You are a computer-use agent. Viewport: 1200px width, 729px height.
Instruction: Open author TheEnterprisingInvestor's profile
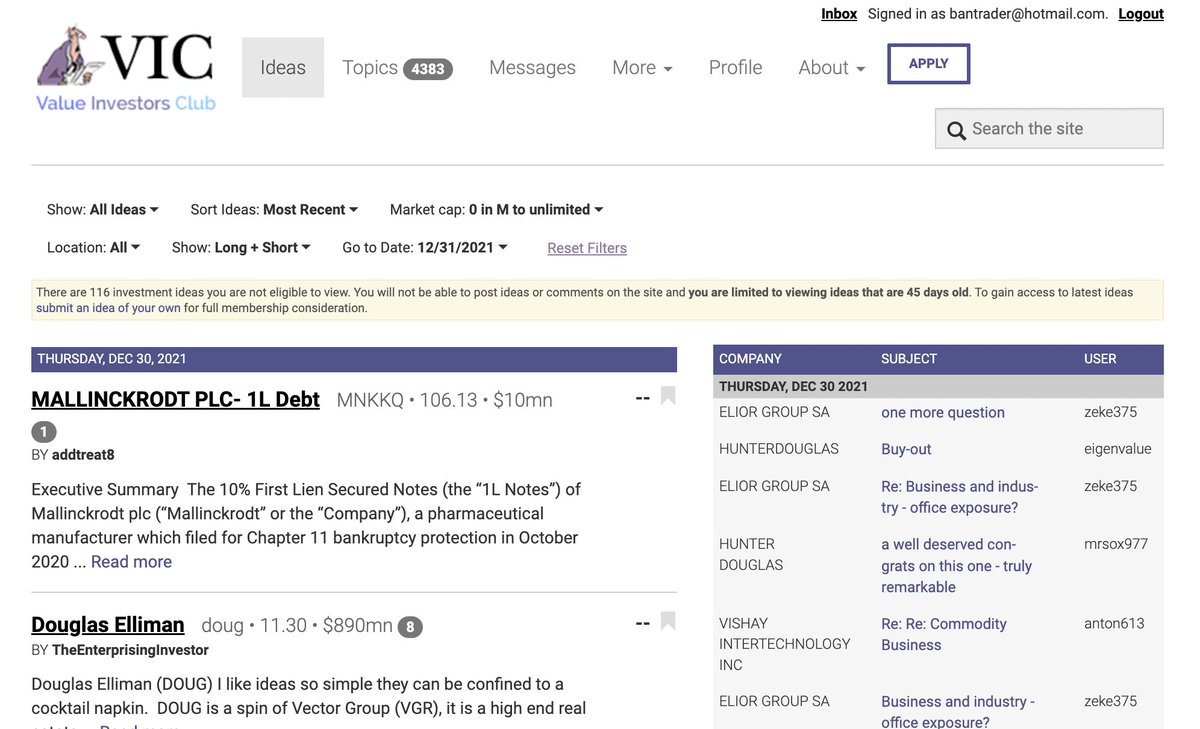(130, 650)
